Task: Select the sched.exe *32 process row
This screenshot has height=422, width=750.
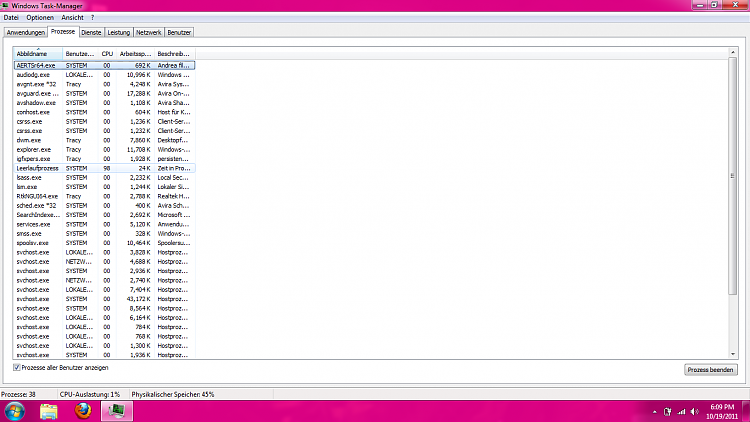Action: [x=104, y=206]
